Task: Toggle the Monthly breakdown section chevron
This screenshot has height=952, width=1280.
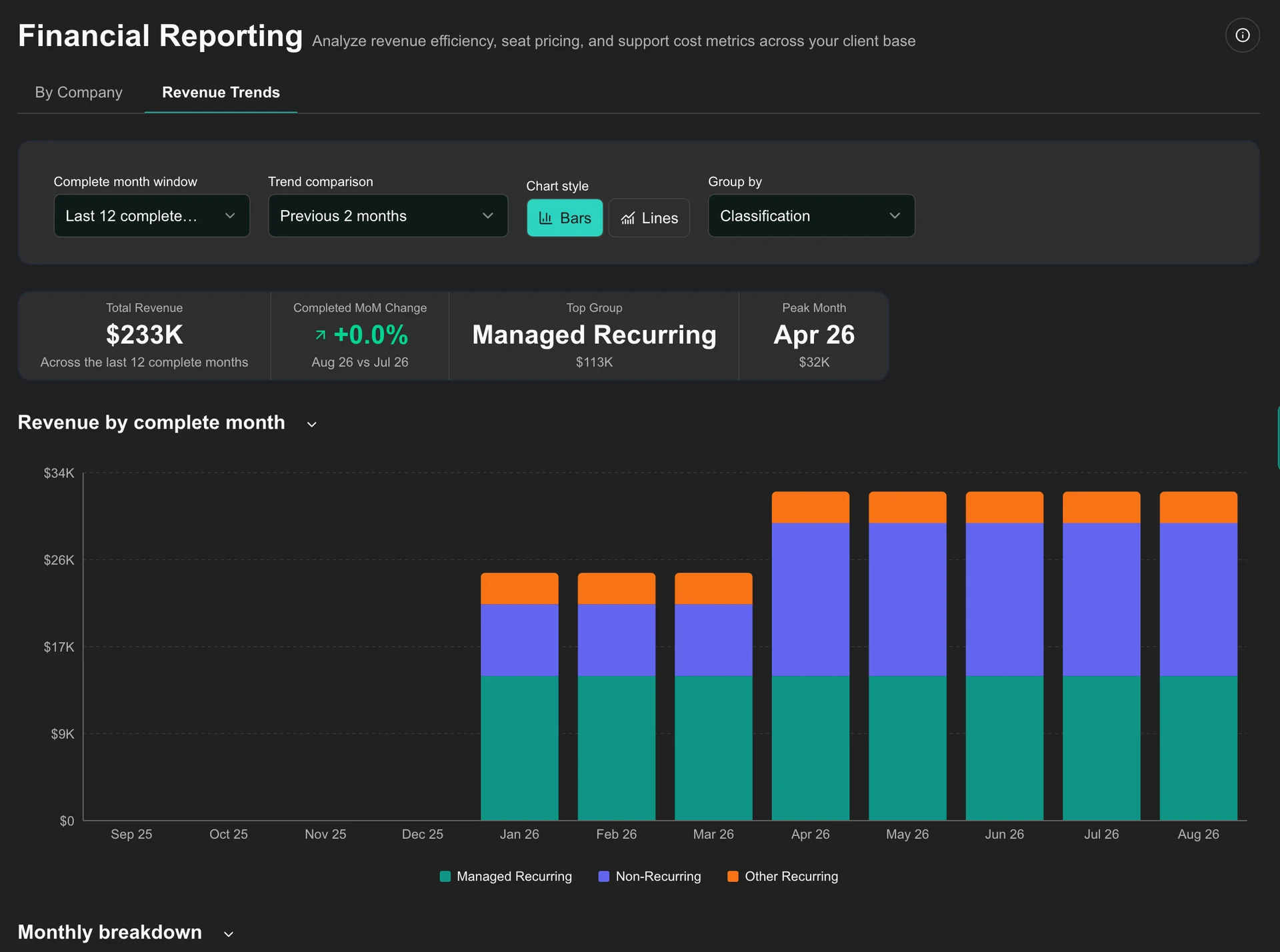Action: coord(229,934)
